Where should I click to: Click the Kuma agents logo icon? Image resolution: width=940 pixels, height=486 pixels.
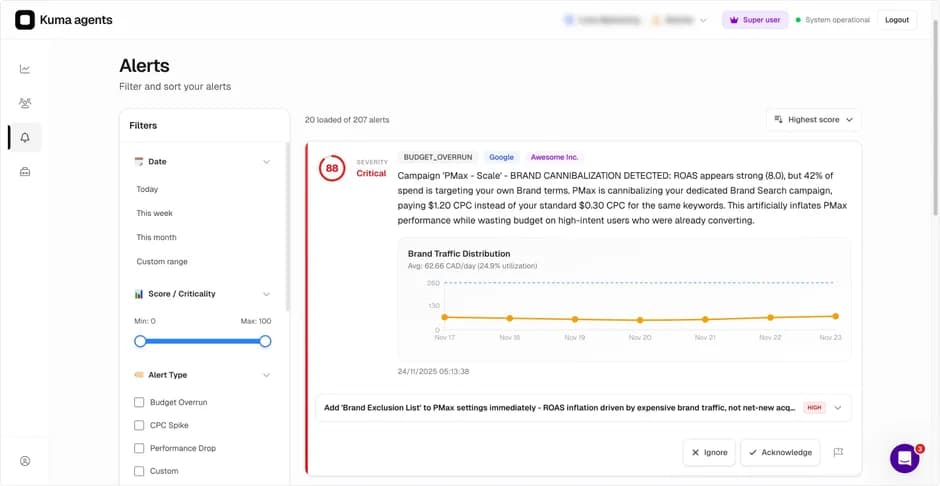tap(25, 20)
